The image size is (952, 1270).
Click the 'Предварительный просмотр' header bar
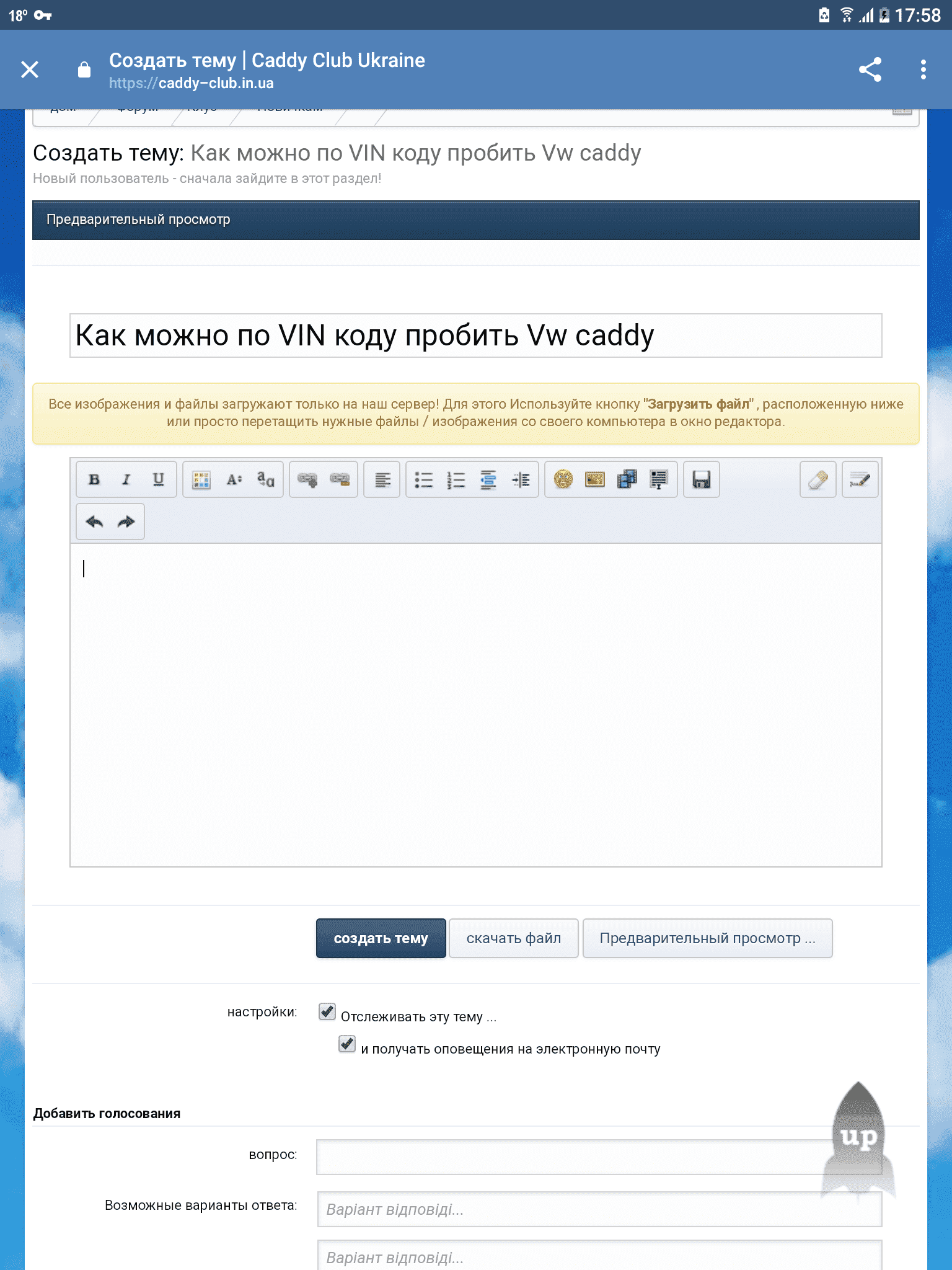(x=476, y=220)
